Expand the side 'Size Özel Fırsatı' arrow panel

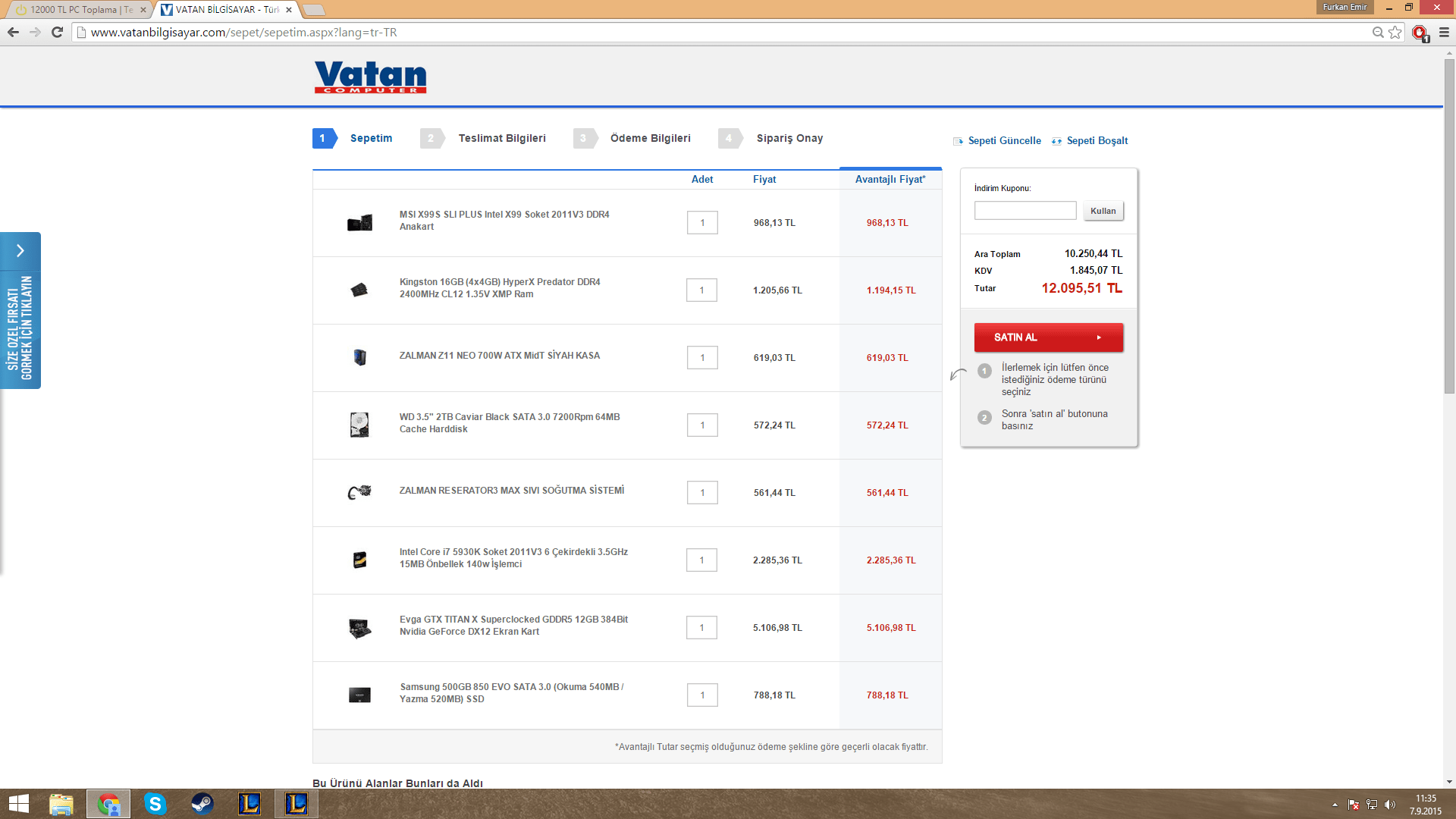(x=20, y=251)
